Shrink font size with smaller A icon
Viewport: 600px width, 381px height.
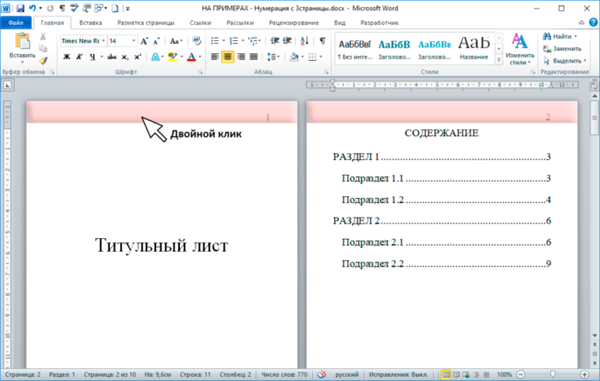156,41
